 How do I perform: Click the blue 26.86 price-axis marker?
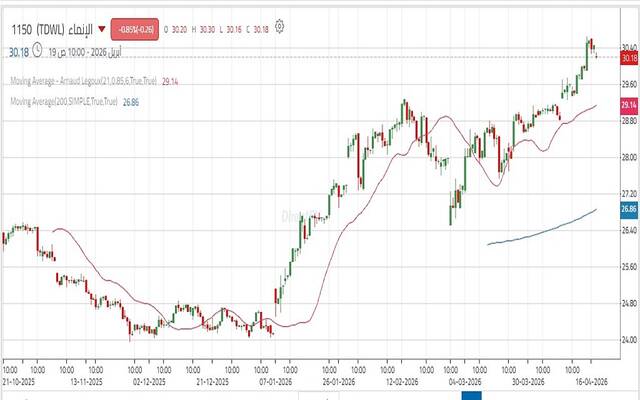click(x=629, y=209)
